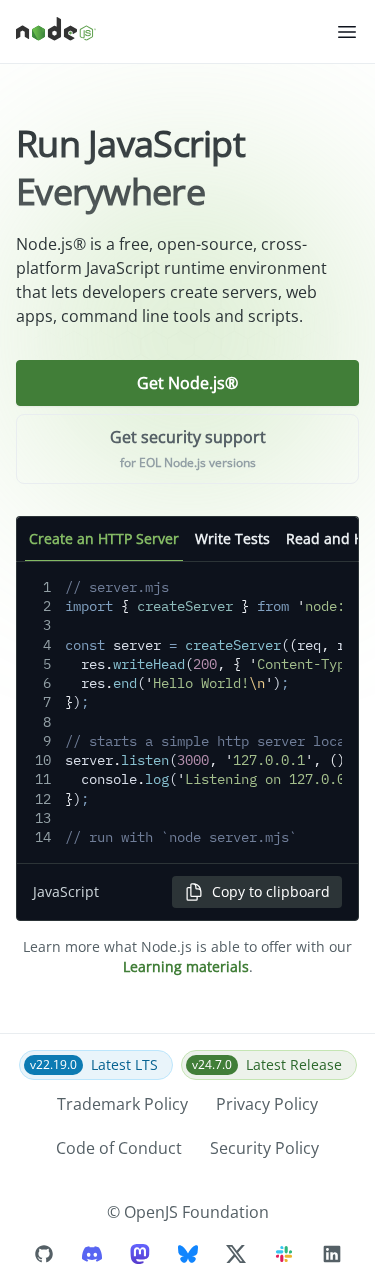Click the server.listen(3000 code line

coord(204,760)
